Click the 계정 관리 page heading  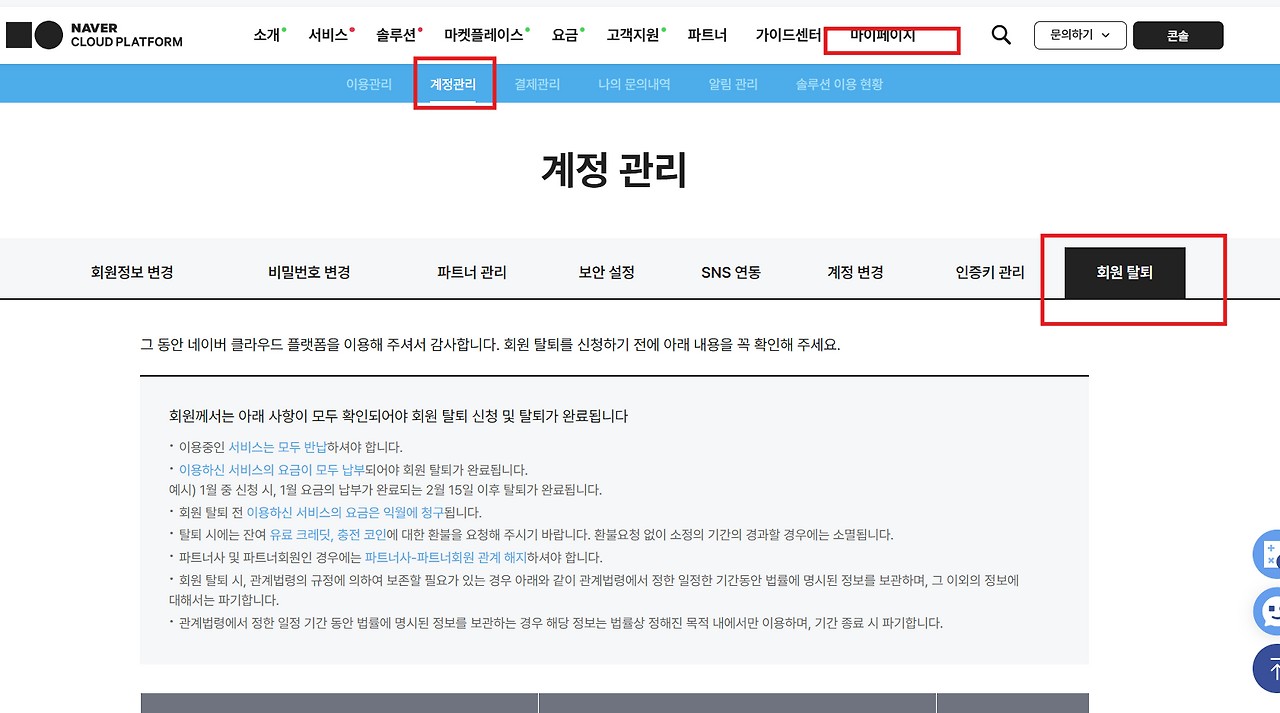[x=614, y=170]
